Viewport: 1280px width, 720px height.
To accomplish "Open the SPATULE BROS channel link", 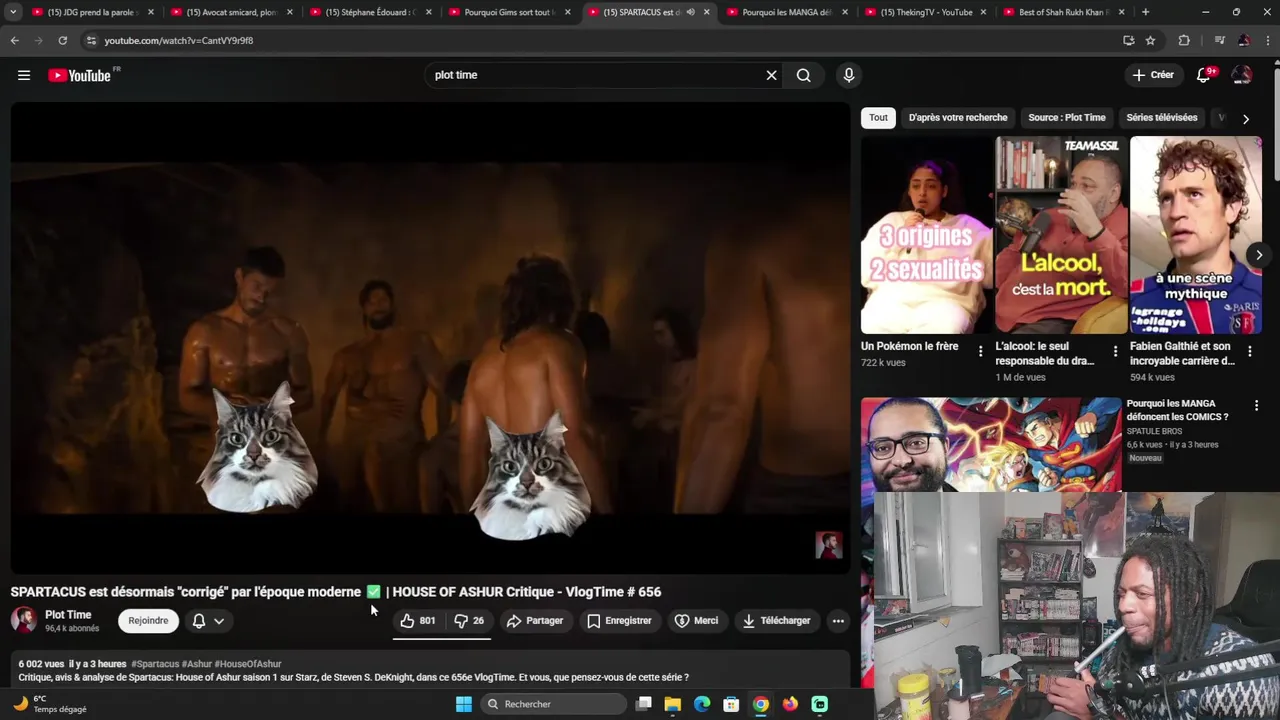I will (1154, 432).
